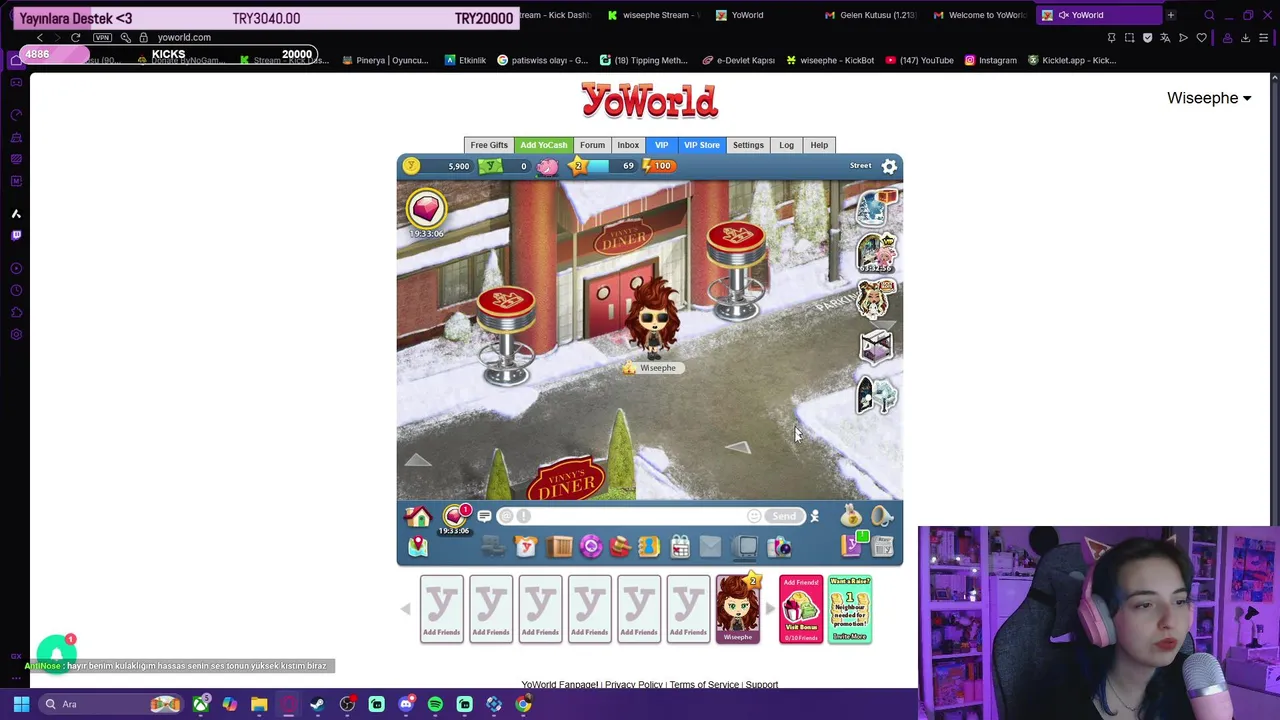
Task: Open the Settings tab
Action: pyautogui.click(x=748, y=145)
